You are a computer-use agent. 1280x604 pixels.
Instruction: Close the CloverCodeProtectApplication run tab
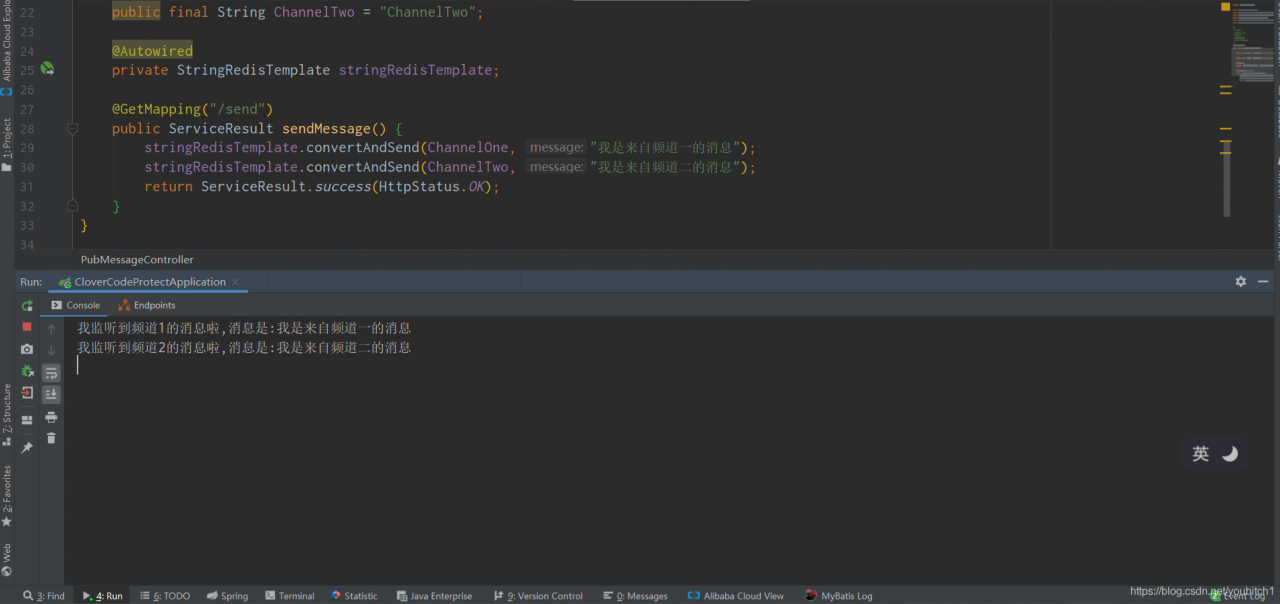click(237, 282)
